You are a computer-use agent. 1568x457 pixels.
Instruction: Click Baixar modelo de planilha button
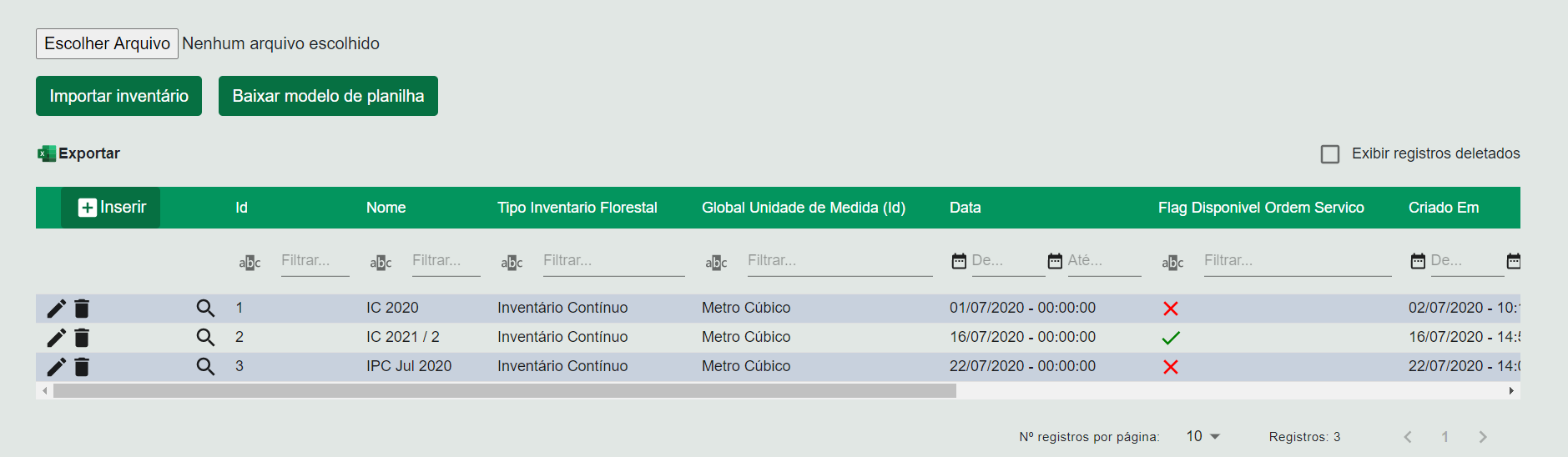click(328, 96)
